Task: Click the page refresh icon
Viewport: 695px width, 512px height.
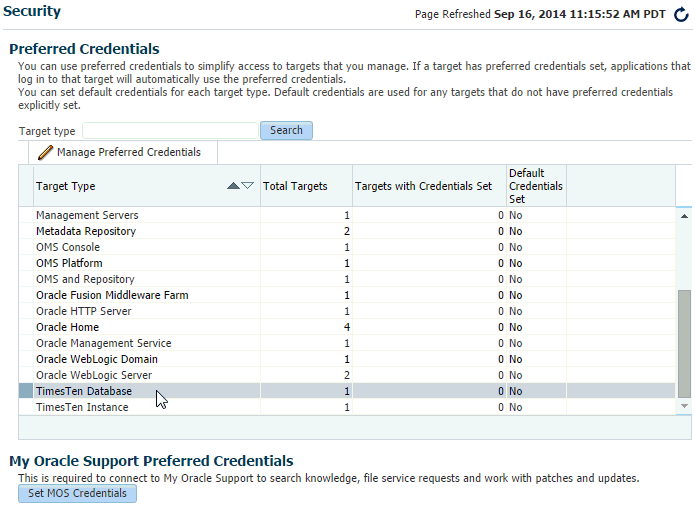Action: 681,15
